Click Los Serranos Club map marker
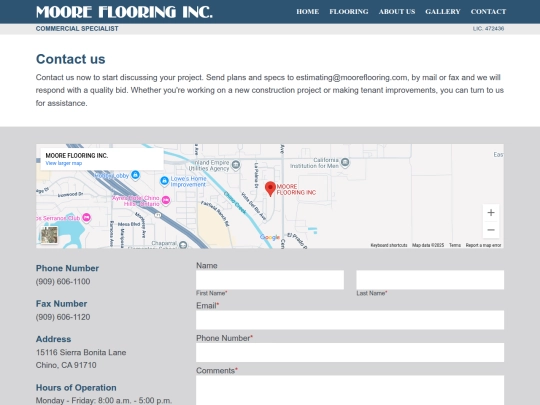Screen dimensions: 540x405 pos(86,217)
